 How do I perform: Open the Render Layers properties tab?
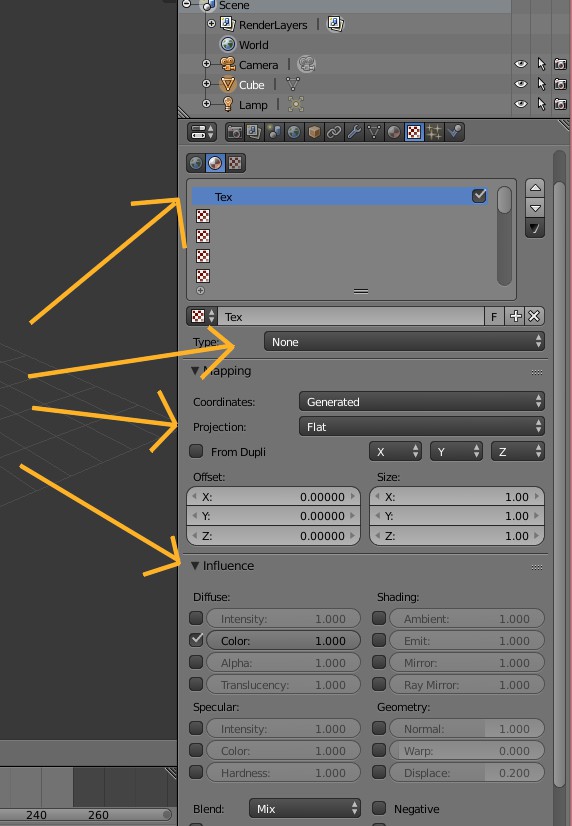pos(254,132)
